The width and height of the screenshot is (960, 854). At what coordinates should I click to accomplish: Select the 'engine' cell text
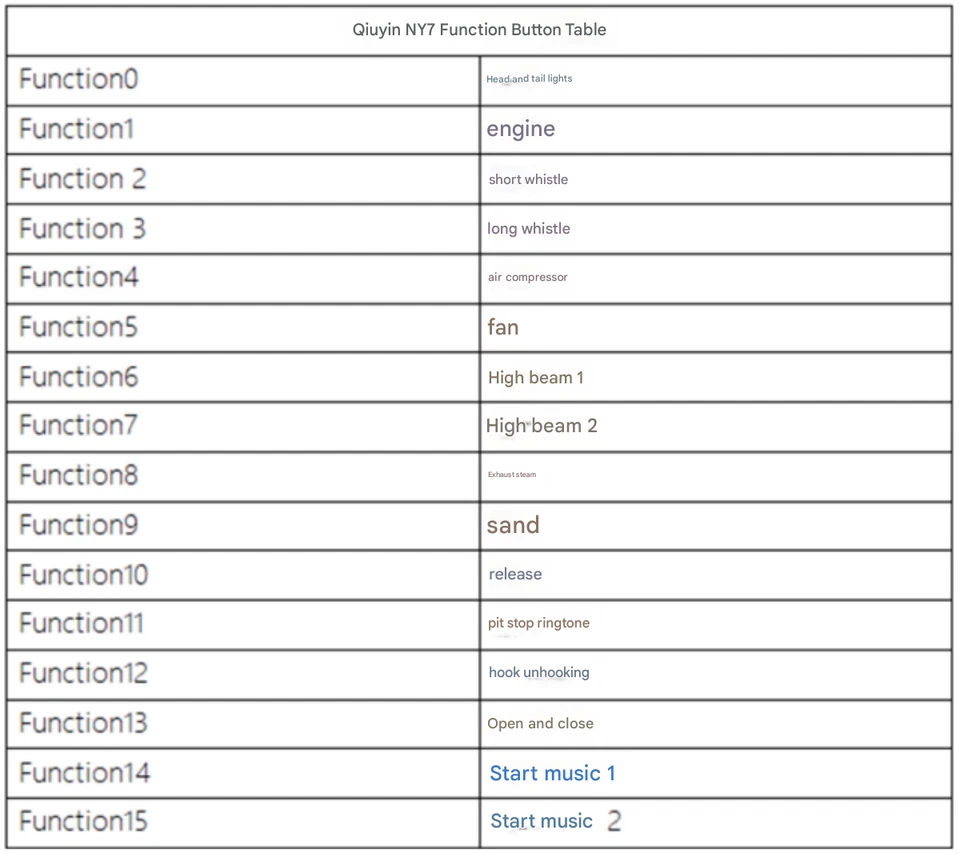point(521,129)
